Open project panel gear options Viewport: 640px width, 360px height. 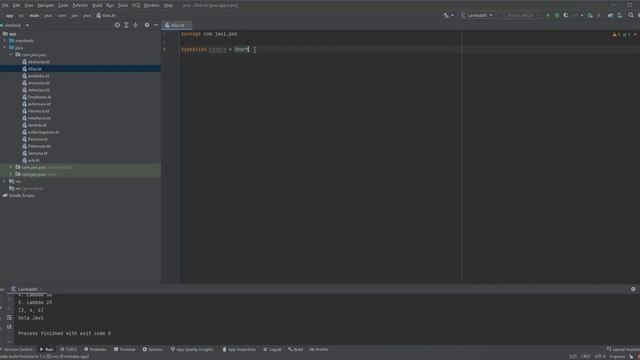tap(147, 25)
